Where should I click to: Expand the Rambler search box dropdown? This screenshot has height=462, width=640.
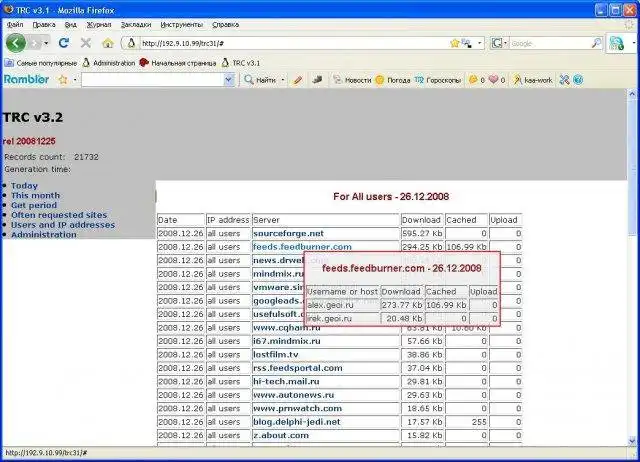coord(229,80)
